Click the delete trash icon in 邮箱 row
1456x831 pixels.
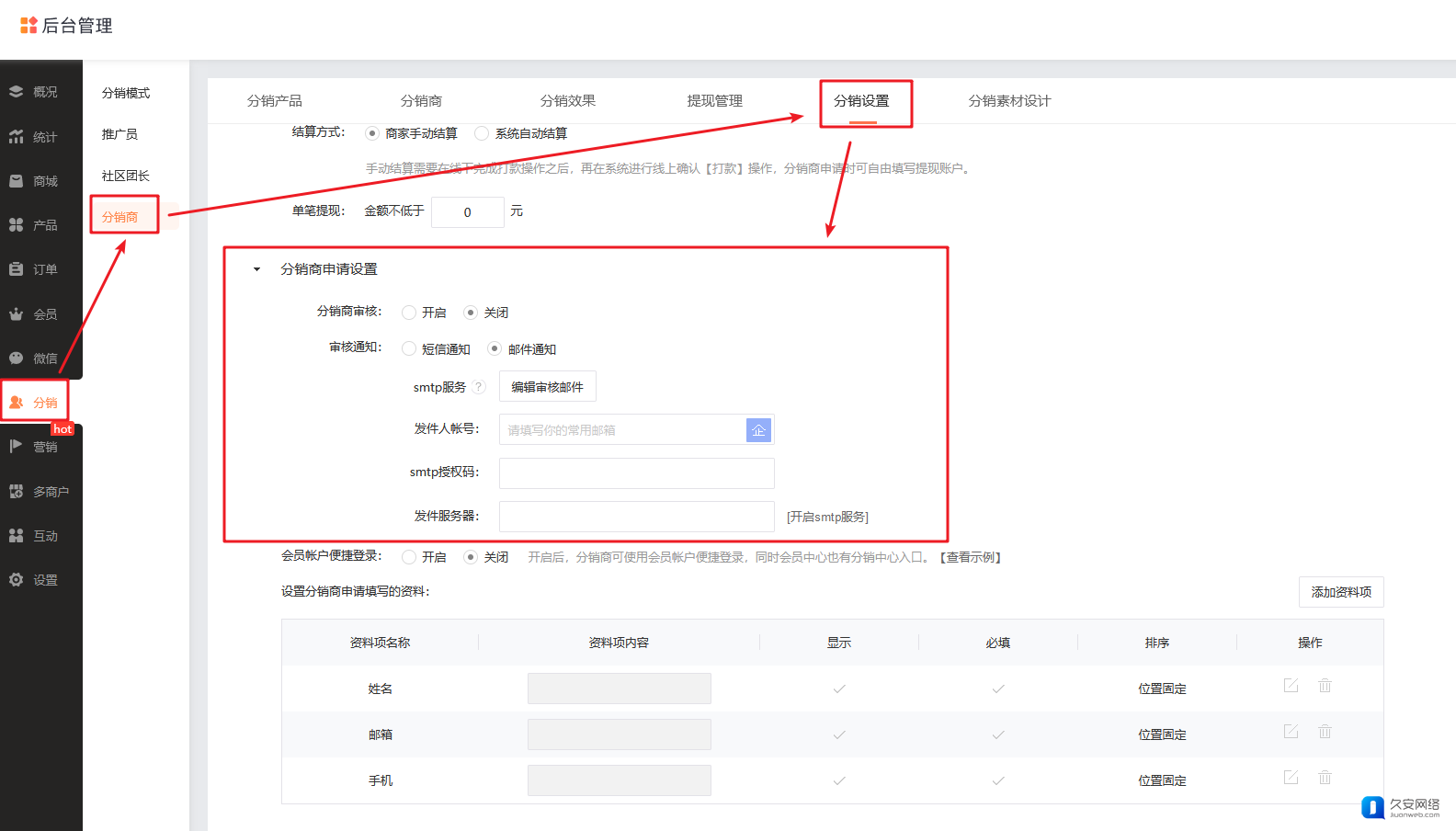(1325, 732)
